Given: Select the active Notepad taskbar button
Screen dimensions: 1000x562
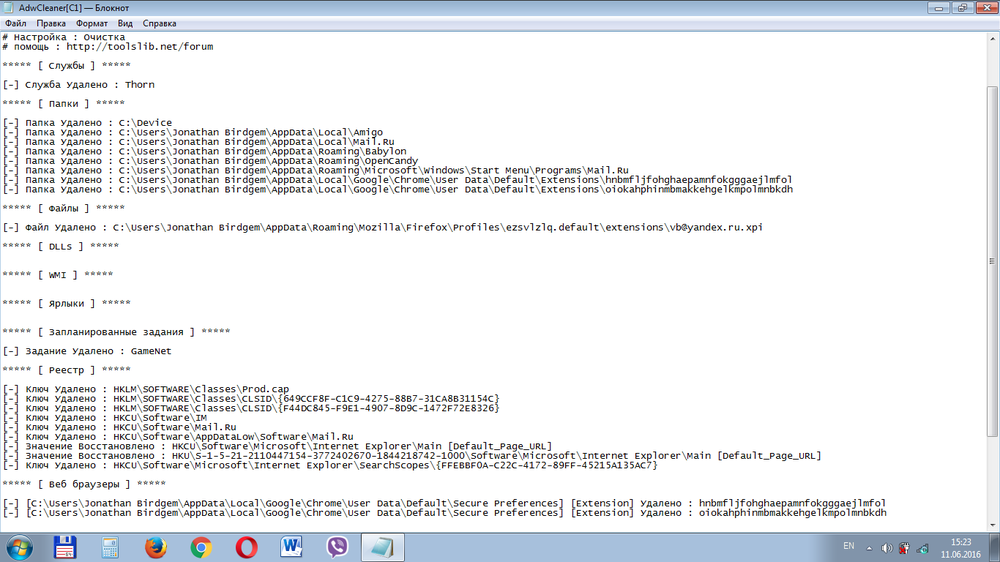Looking at the screenshot, I should coord(383,548).
